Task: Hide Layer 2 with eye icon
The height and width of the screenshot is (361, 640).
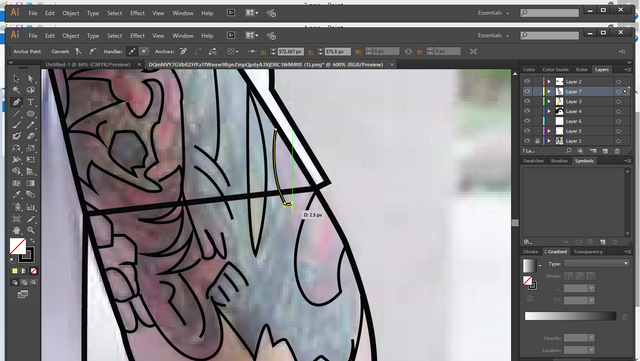Action: tap(527, 82)
